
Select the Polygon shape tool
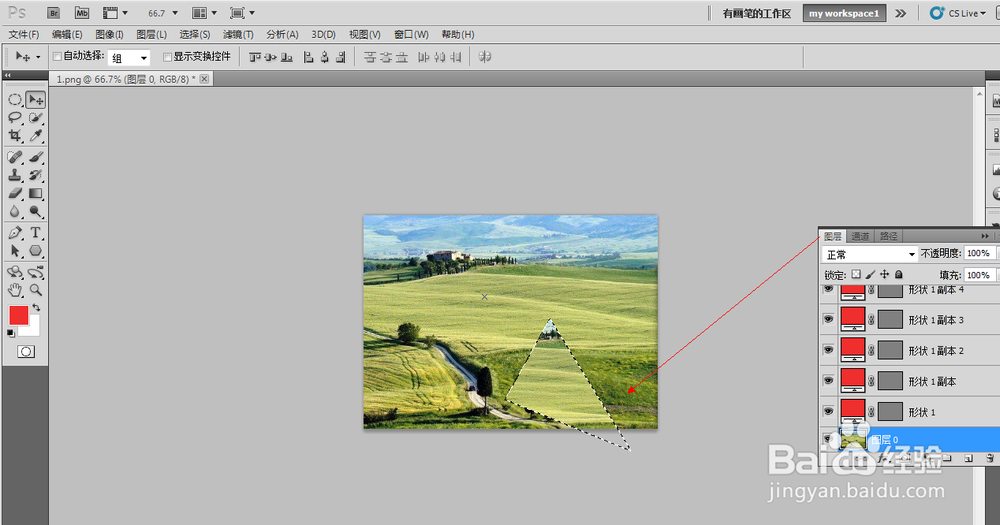coord(36,251)
